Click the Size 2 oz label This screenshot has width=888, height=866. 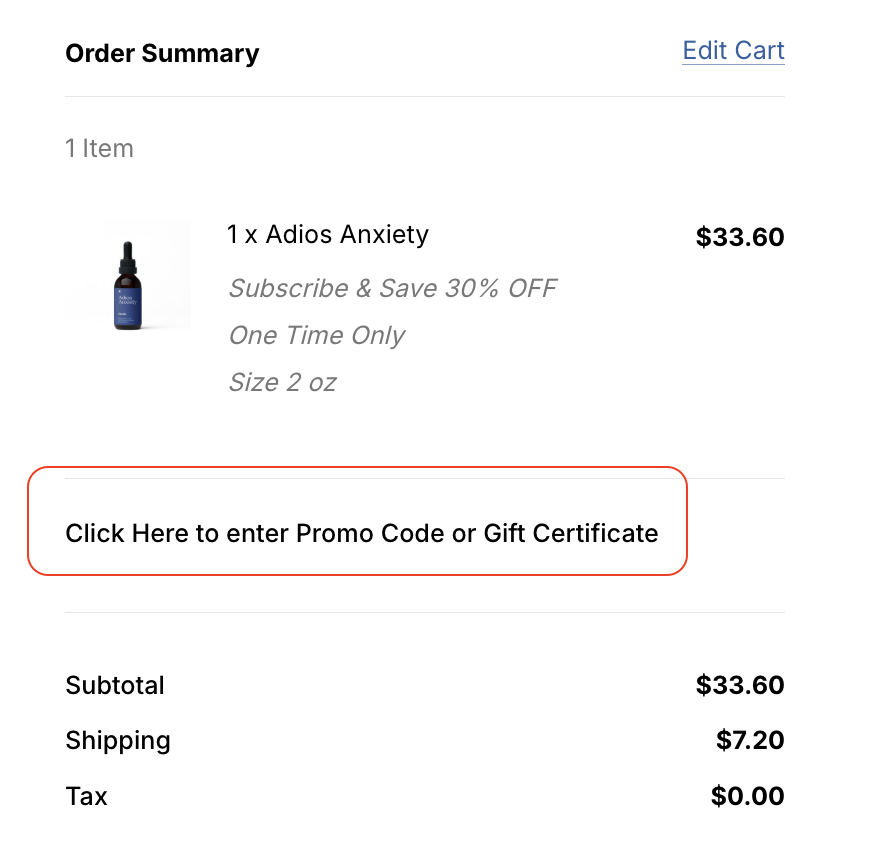[x=282, y=382]
